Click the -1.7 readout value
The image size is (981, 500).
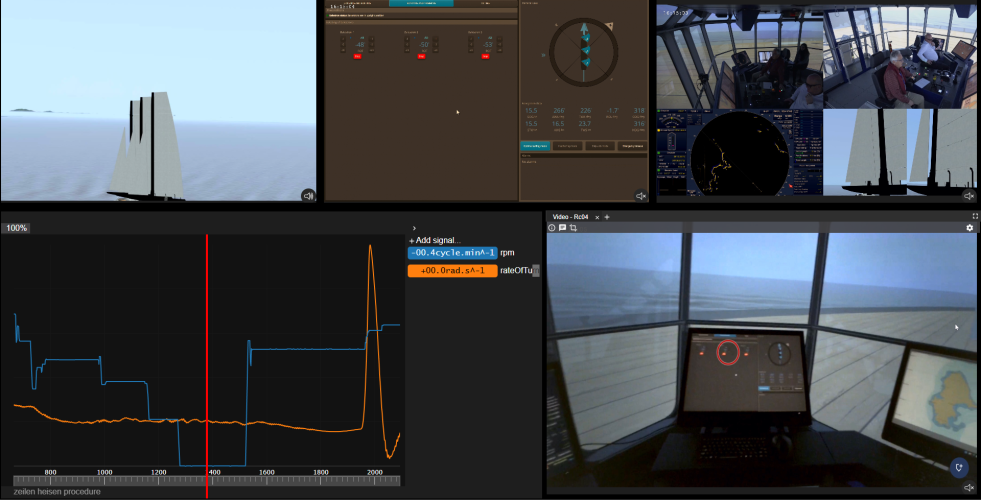(612, 111)
